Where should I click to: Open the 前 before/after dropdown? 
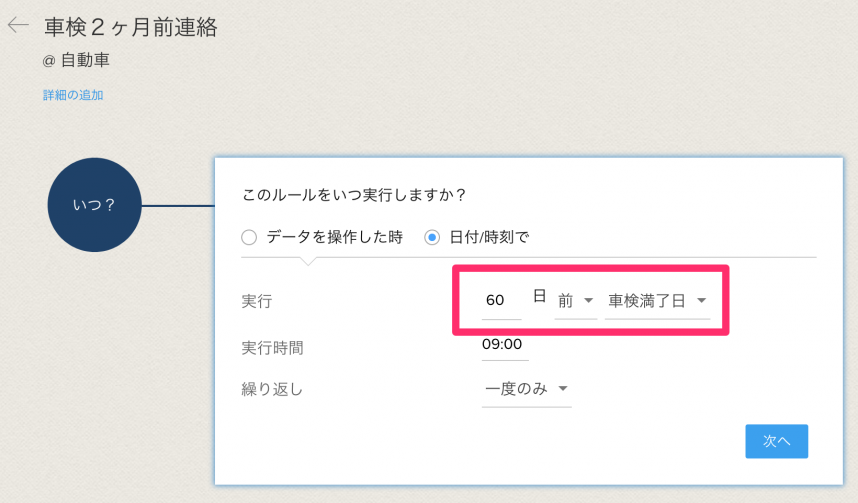pos(575,301)
